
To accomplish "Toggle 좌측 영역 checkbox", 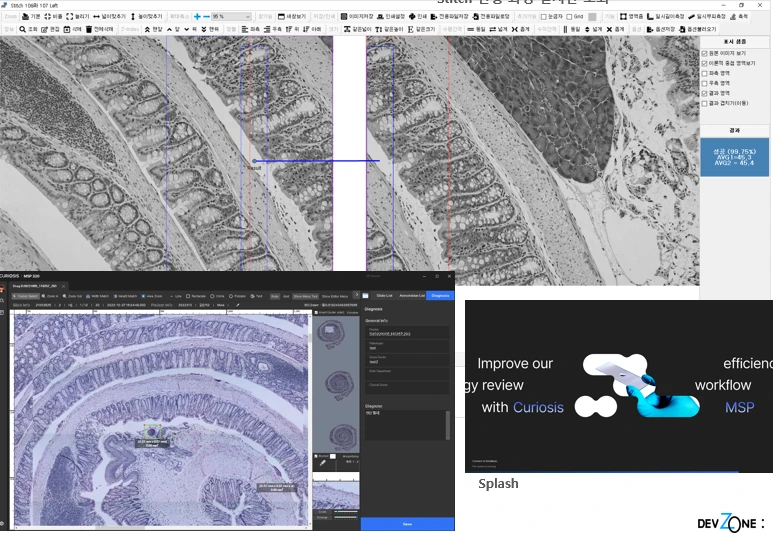I will click(704, 73).
